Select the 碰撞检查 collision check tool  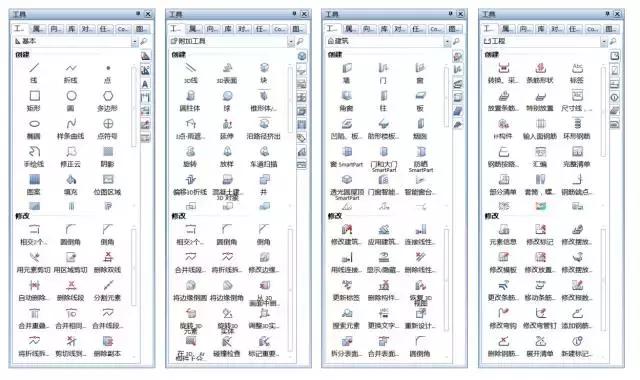[x=227, y=346]
